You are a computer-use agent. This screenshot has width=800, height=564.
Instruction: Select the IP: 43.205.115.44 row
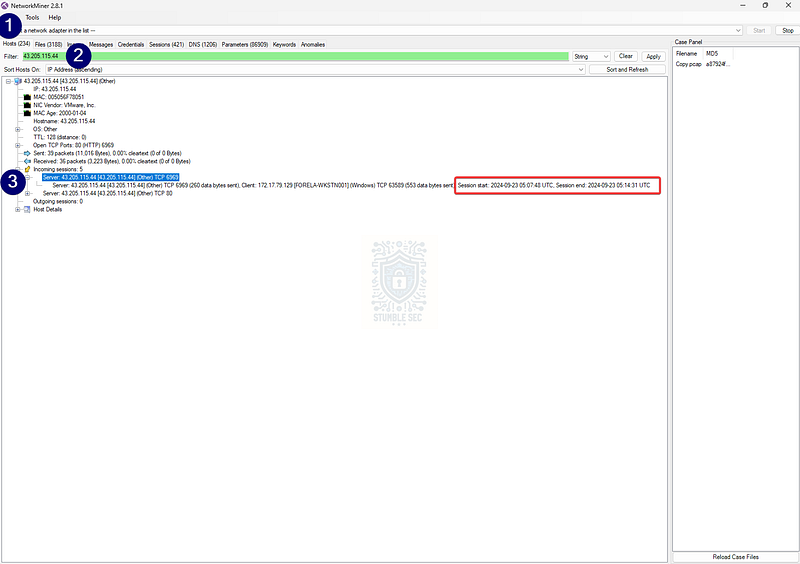55,89
